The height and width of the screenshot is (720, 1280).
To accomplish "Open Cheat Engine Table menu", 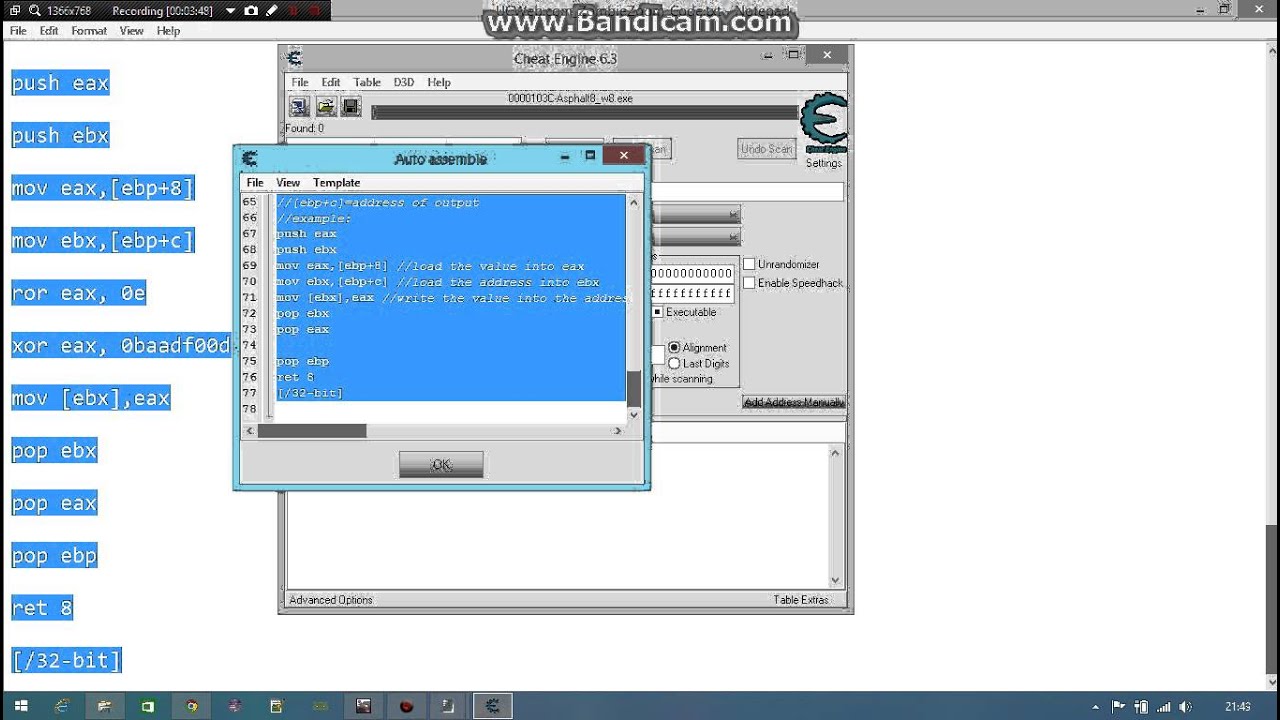I will (x=367, y=82).
